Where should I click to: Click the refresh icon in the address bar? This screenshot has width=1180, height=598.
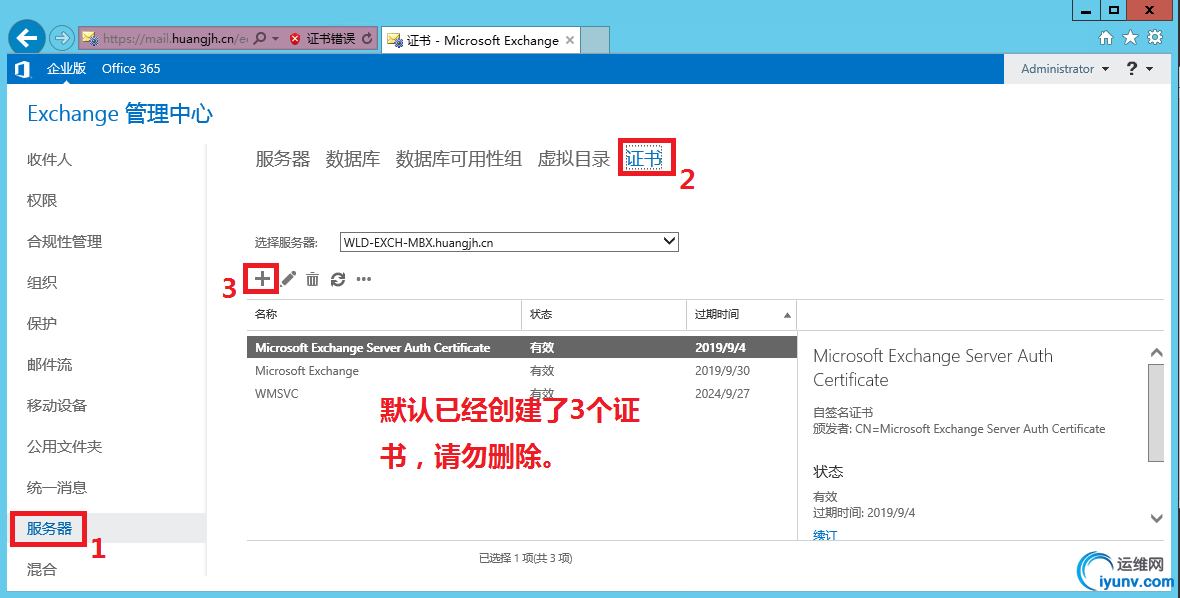[367, 38]
